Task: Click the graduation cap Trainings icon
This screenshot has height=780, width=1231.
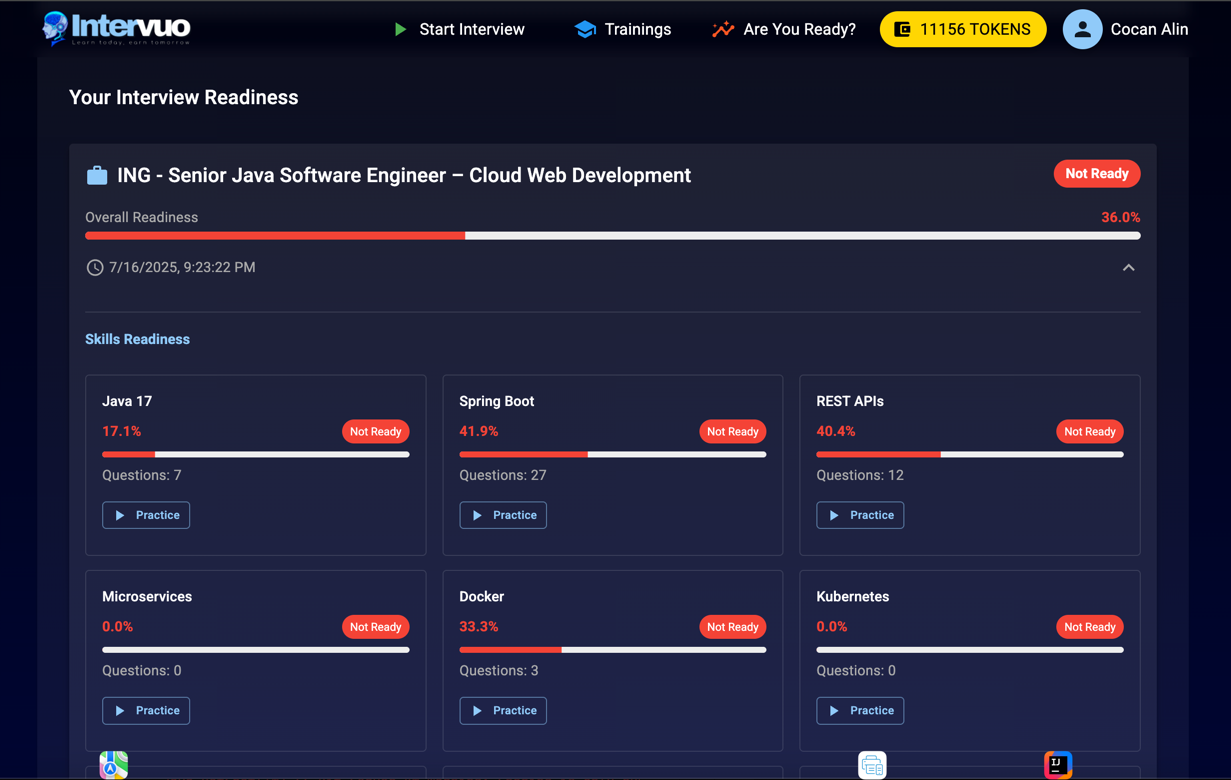Action: [x=585, y=30]
